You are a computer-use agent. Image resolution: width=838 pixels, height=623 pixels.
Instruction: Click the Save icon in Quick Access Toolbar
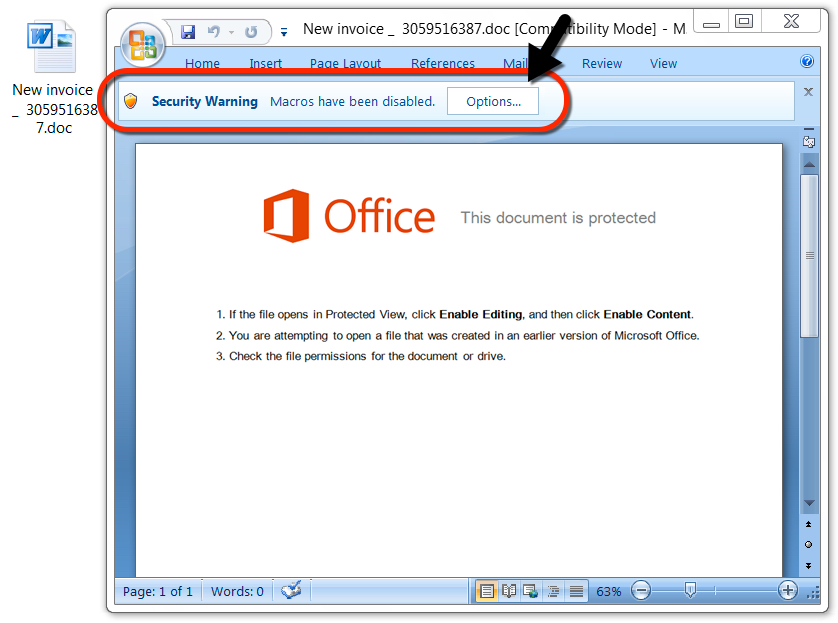[188, 32]
